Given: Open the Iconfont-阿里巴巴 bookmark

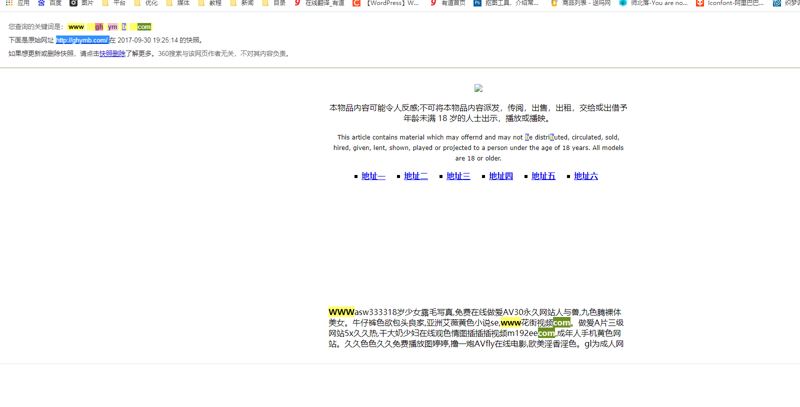Looking at the screenshot, I should point(730,3).
